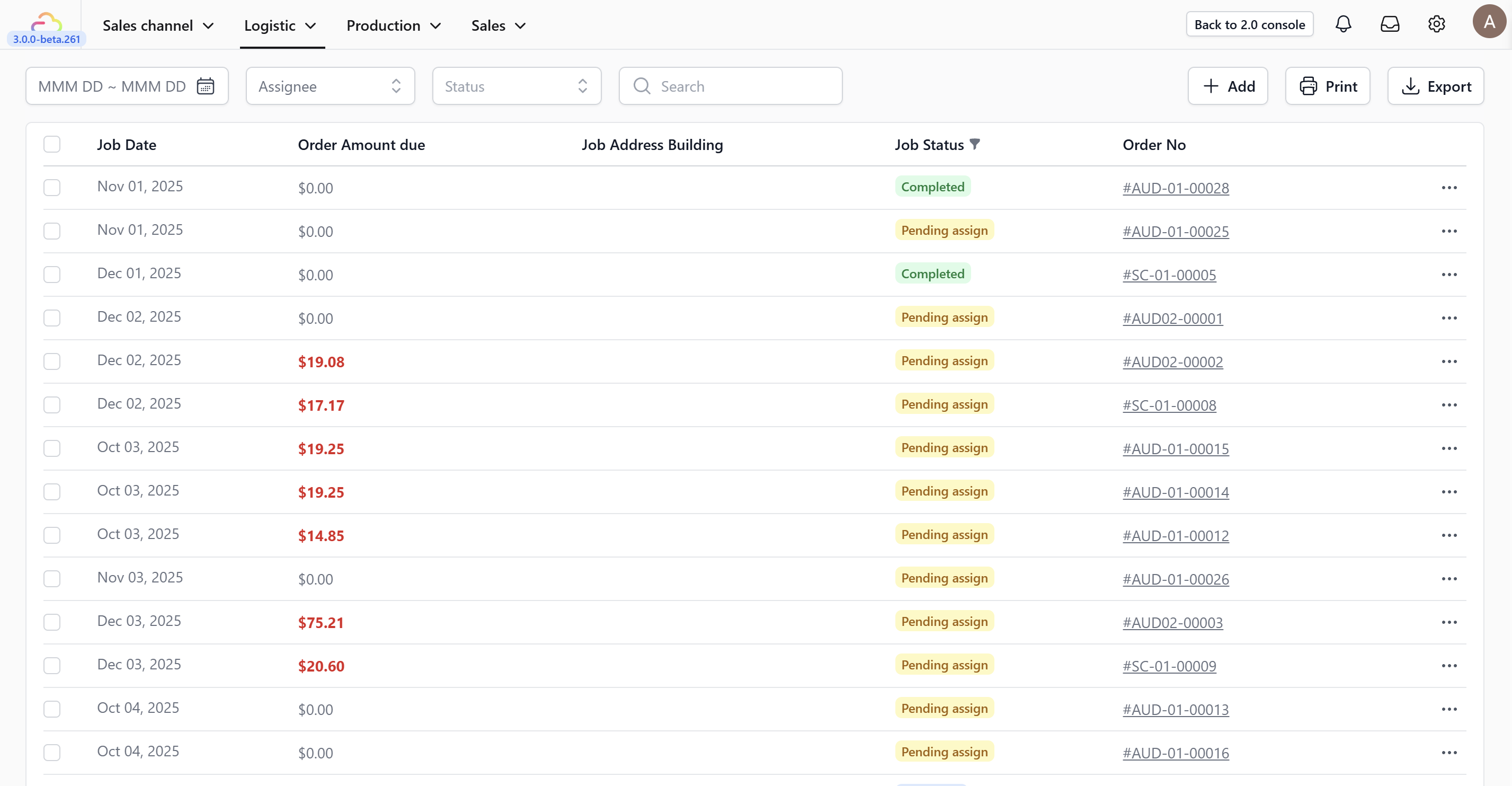Open the settings gear icon

1436,24
